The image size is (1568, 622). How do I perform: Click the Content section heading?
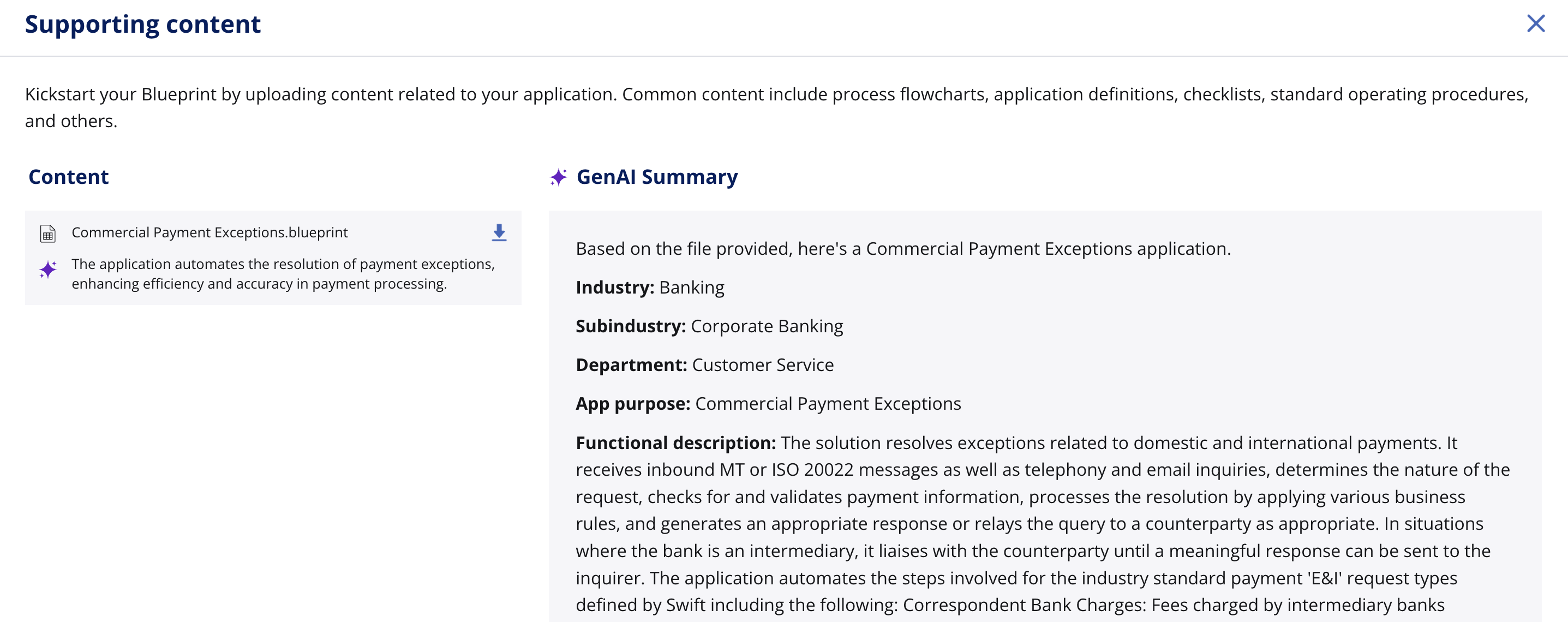coord(68,176)
